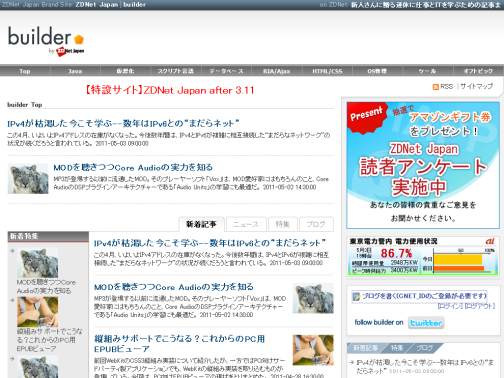Screen dimensions: 504x378
Task: Open 縦組みサポート caption in 新着特集
Action: coord(49,340)
